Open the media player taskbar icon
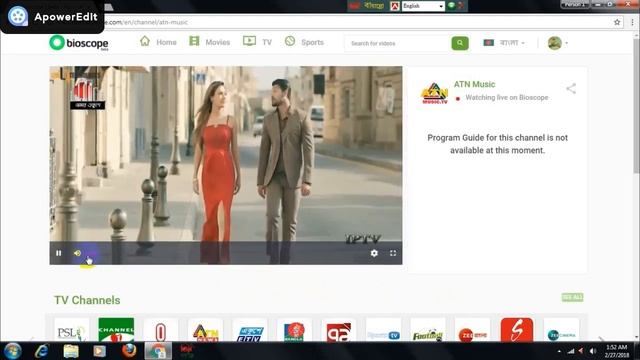 pyautogui.click(x=100, y=351)
